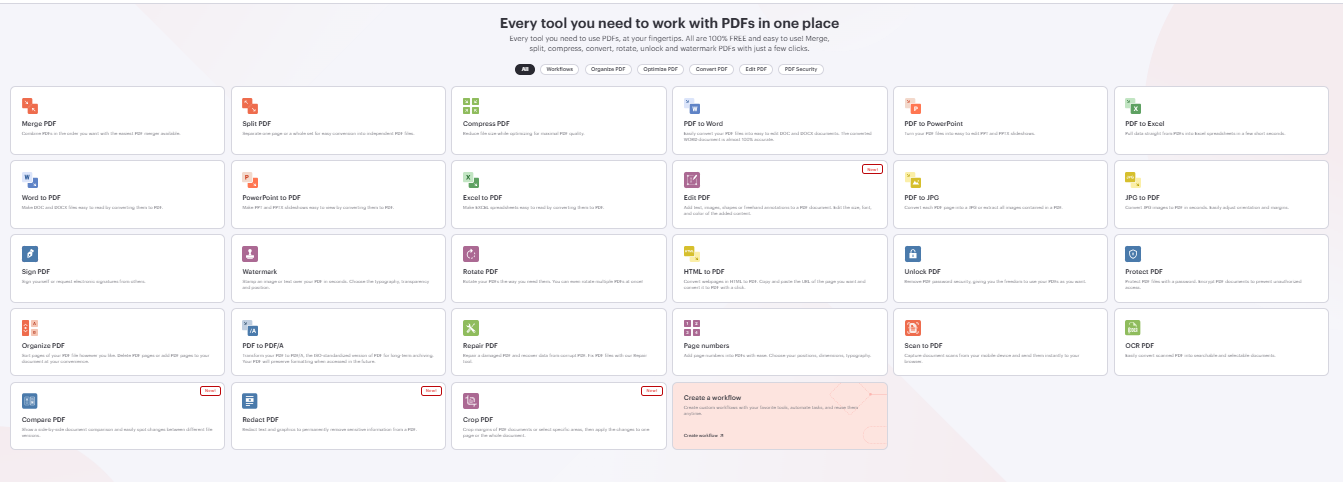
Task: Select the PDF to JPG icon
Action: [x=913, y=180]
